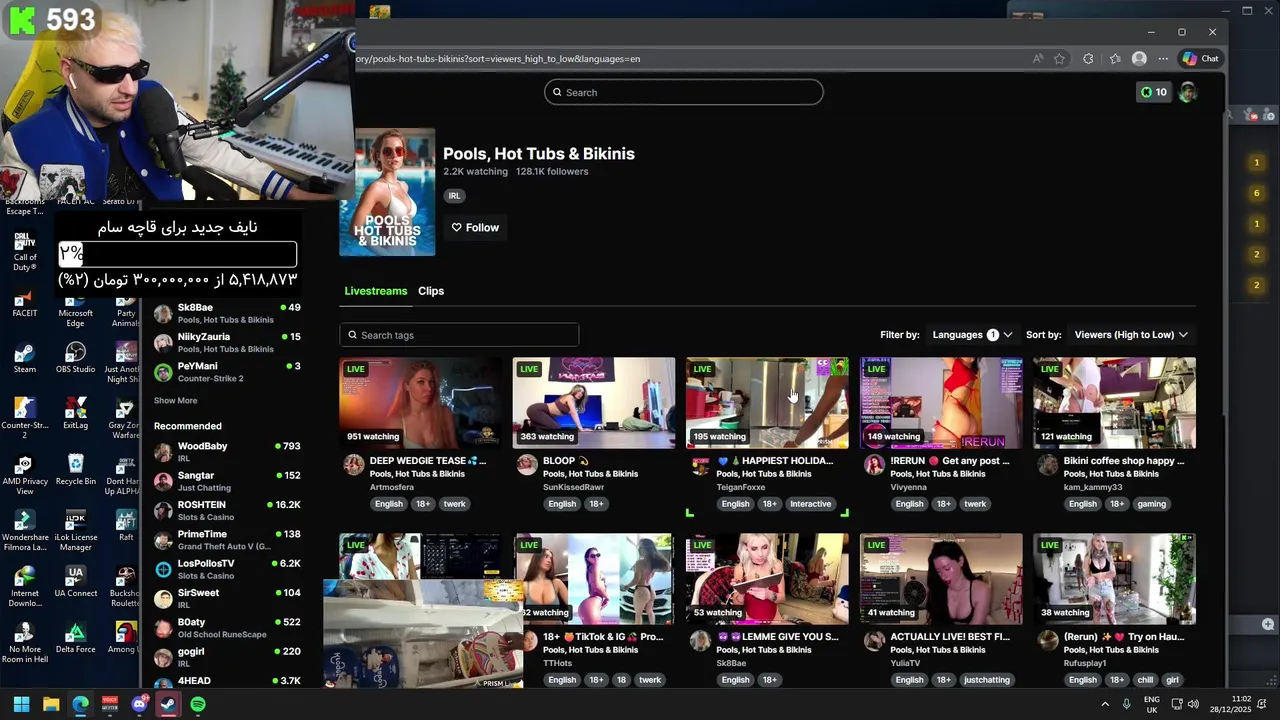Open the Bikini coffee shop happy stream thumbnail

click(1114, 403)
